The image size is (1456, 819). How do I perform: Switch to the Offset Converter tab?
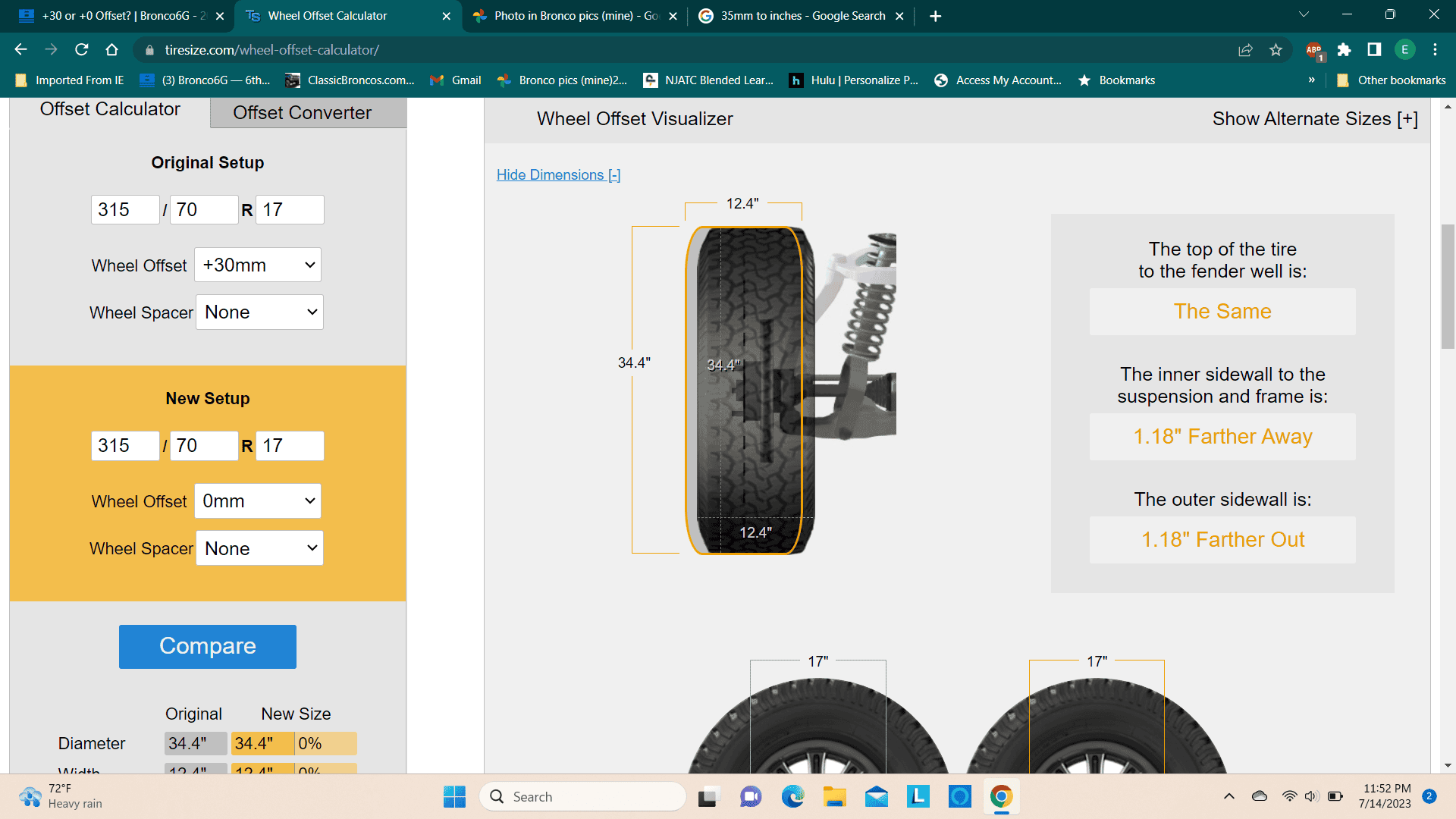(x=308, y=112)
